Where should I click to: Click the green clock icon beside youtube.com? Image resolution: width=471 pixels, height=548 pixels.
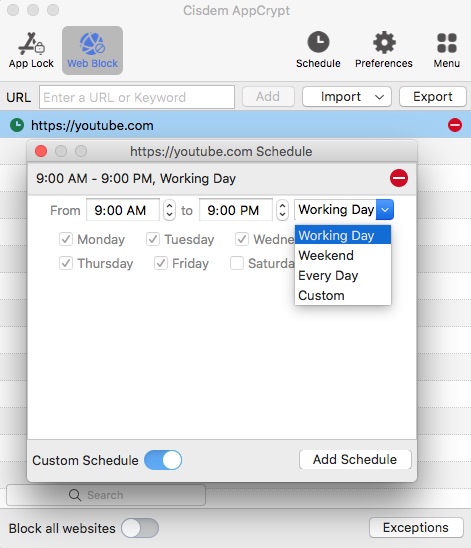(x=17, y=125)
